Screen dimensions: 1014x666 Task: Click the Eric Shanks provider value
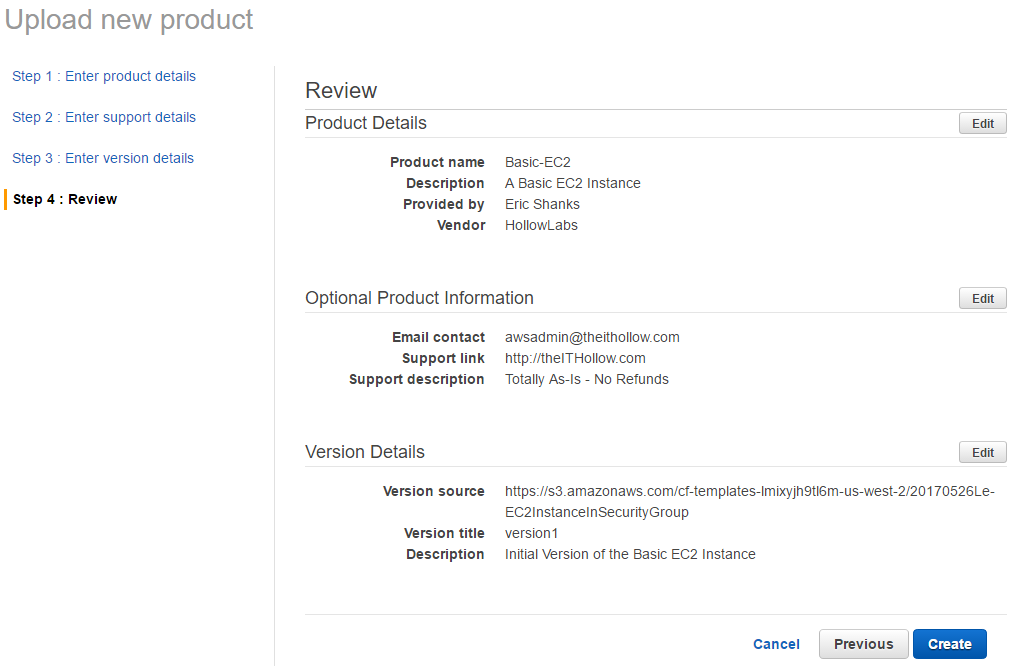click(x=542, y=204)
